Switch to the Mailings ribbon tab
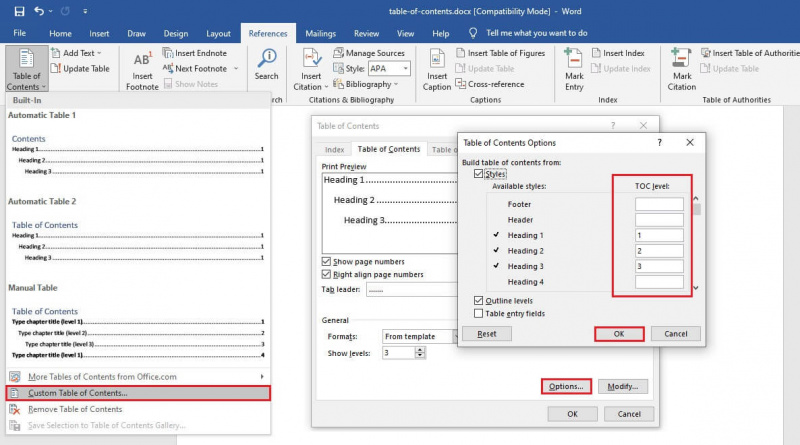 pos(320,34)
